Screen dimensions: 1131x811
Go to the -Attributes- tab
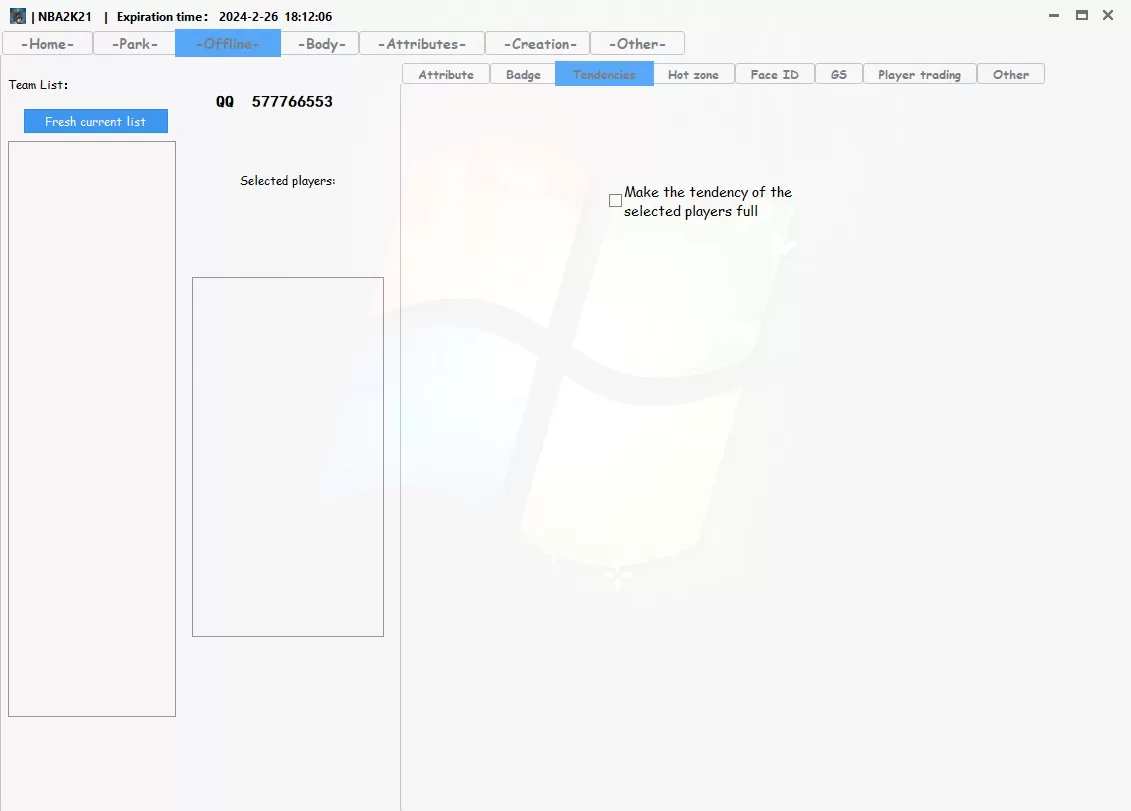422,43
